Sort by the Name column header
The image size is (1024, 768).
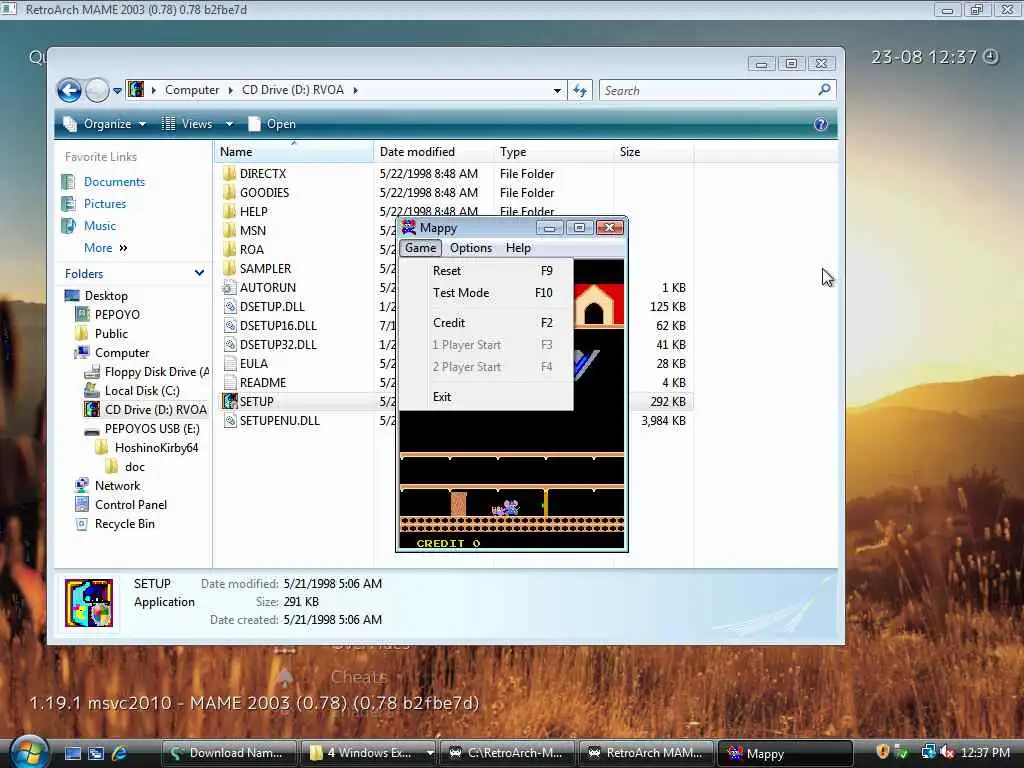pos(293,152)
